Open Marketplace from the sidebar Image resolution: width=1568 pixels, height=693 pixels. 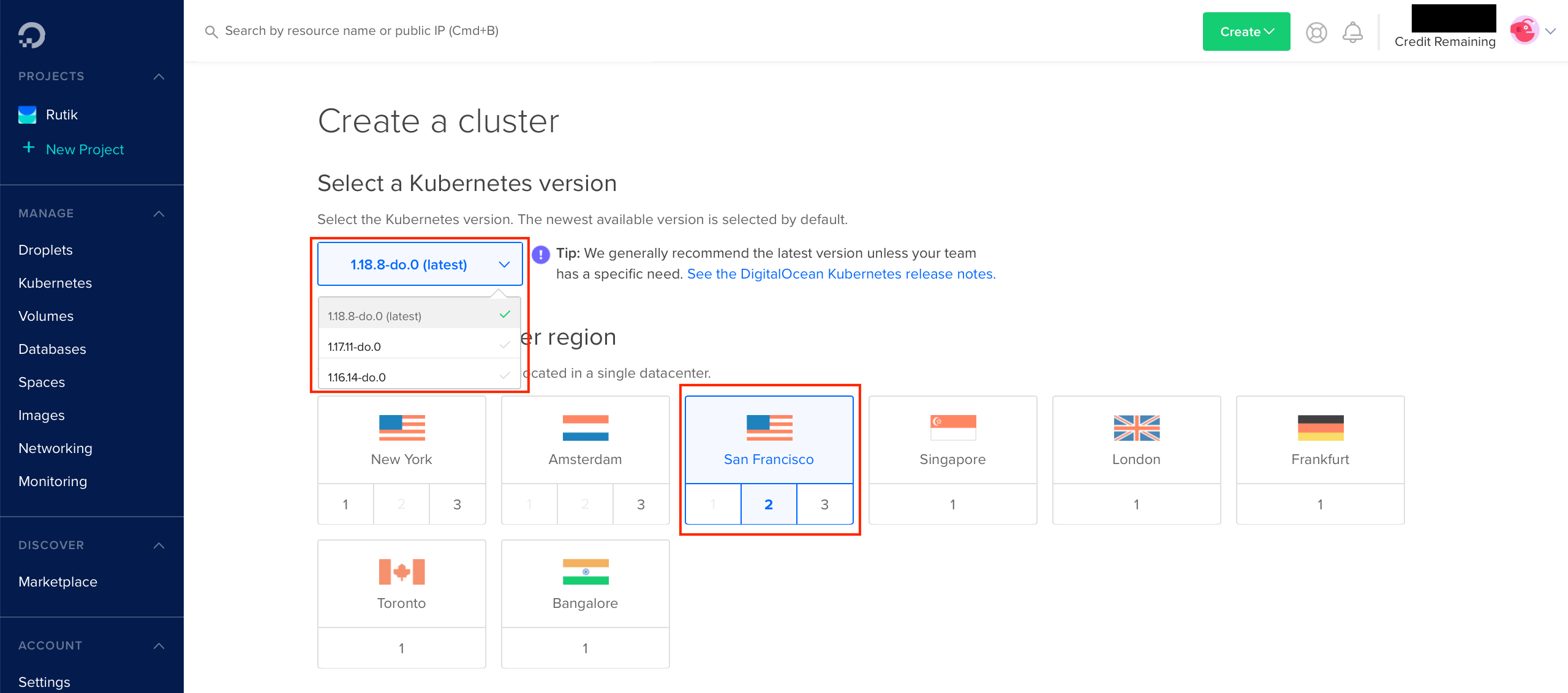[58, 582]
